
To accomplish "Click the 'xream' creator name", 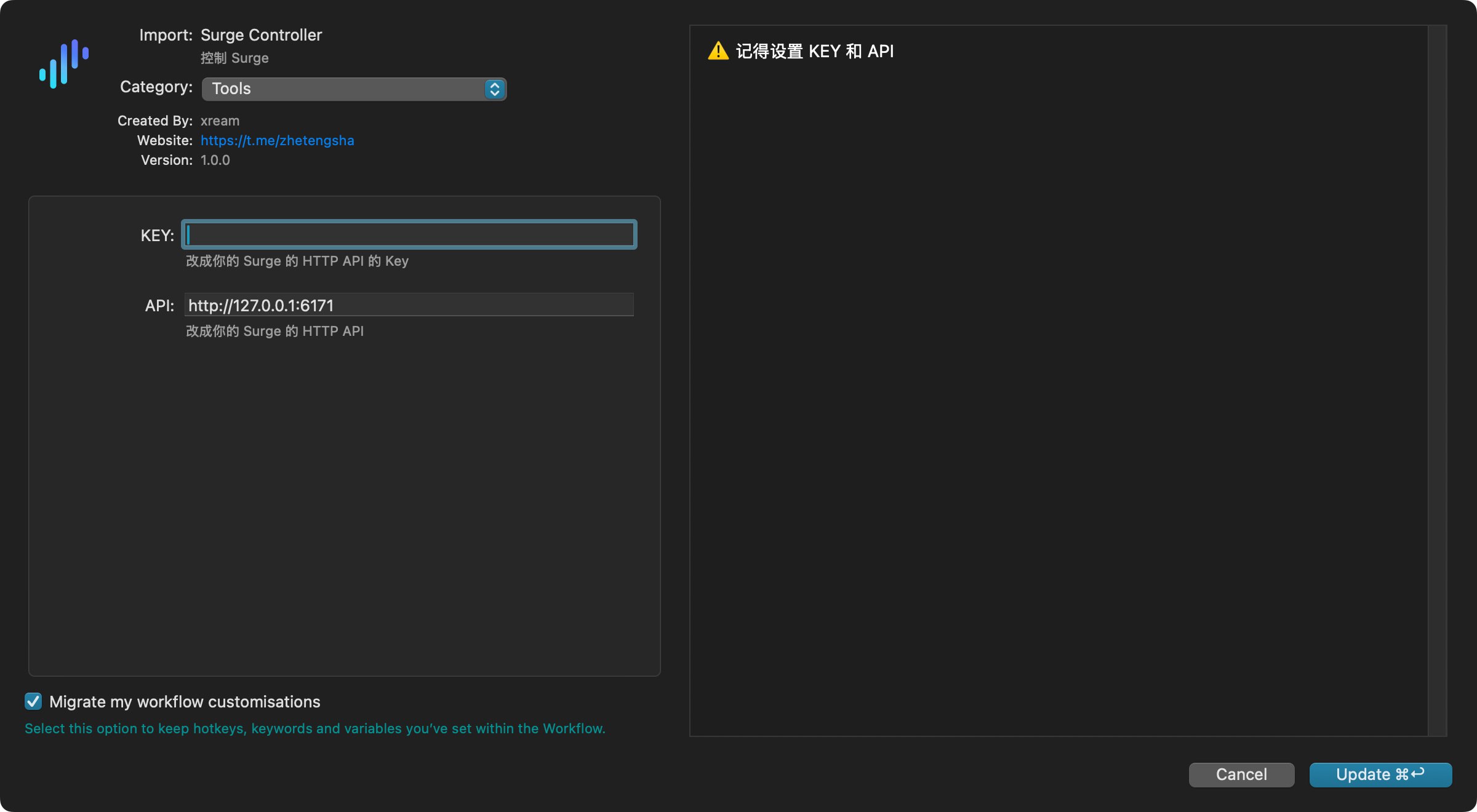I will (x=220, y=121).
